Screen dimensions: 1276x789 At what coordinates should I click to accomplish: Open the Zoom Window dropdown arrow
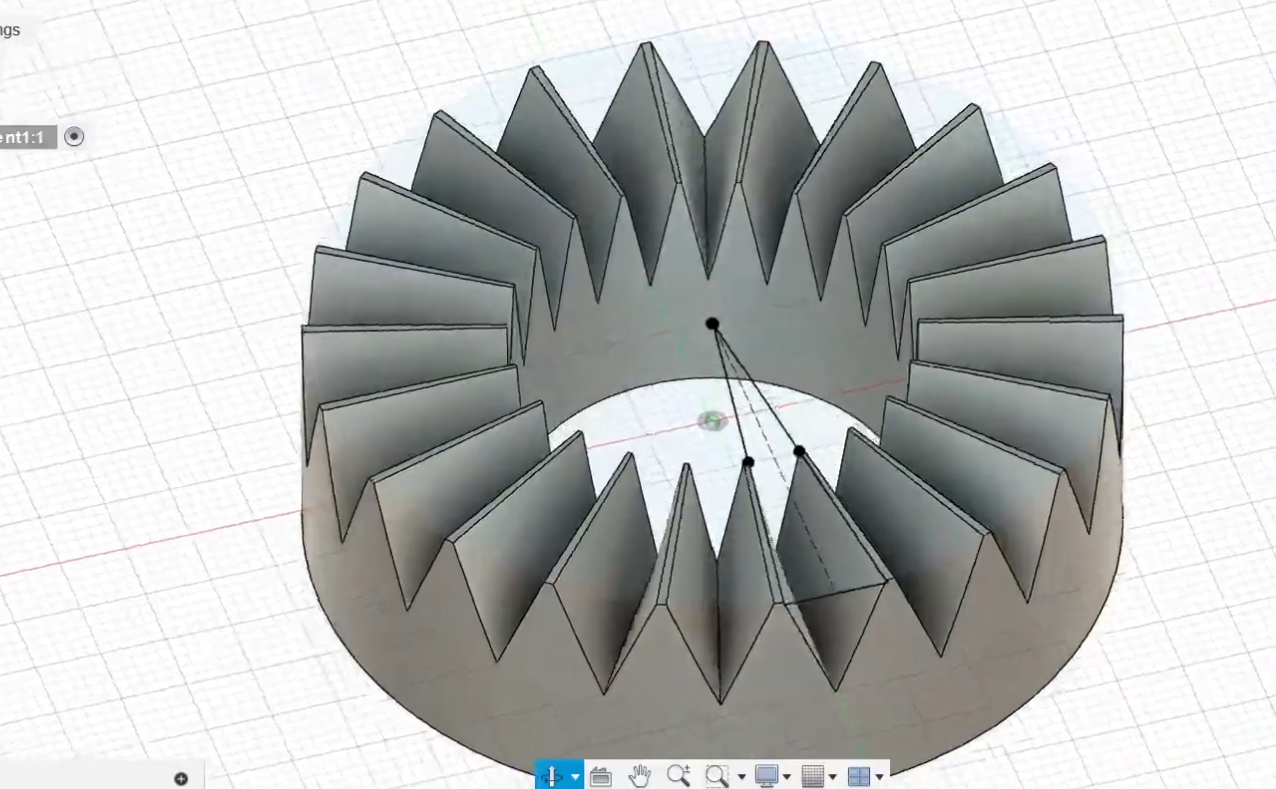click(741, 777)
